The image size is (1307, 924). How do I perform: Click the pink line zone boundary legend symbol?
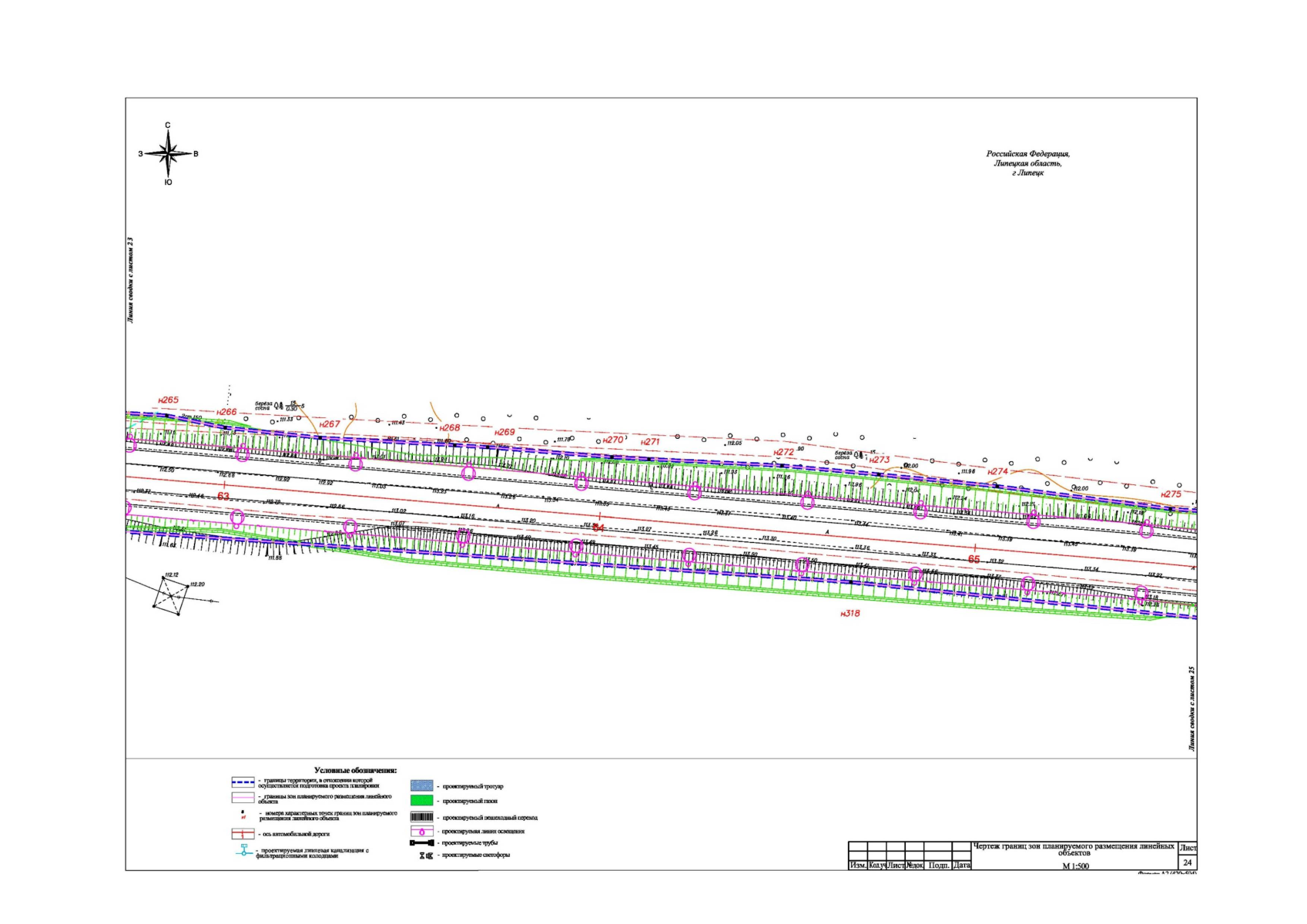(243, 798)
